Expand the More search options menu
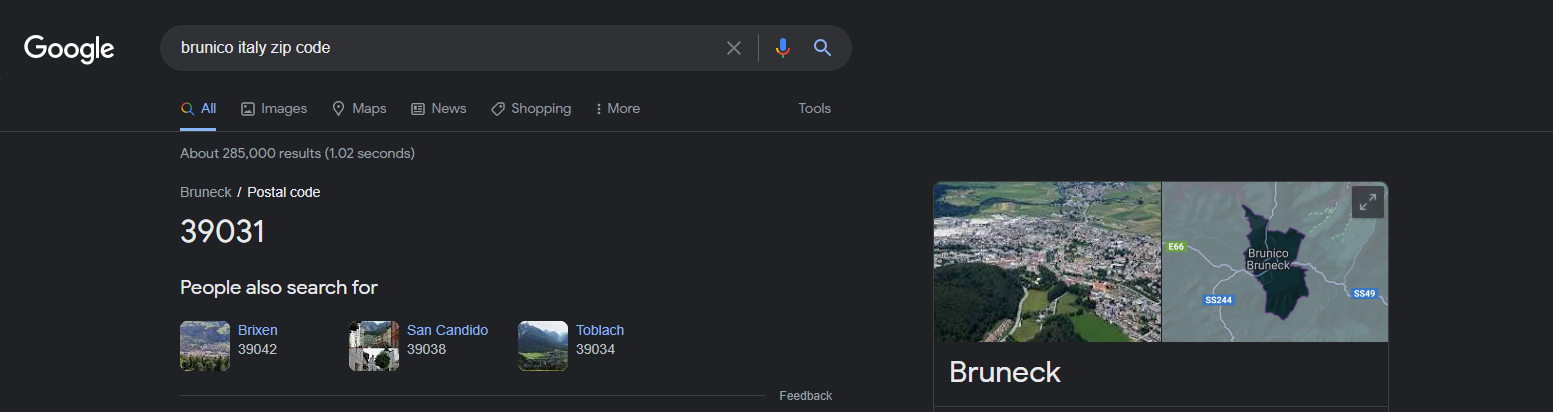This screenshot has width=1553, height=412. tap(618, 108)
